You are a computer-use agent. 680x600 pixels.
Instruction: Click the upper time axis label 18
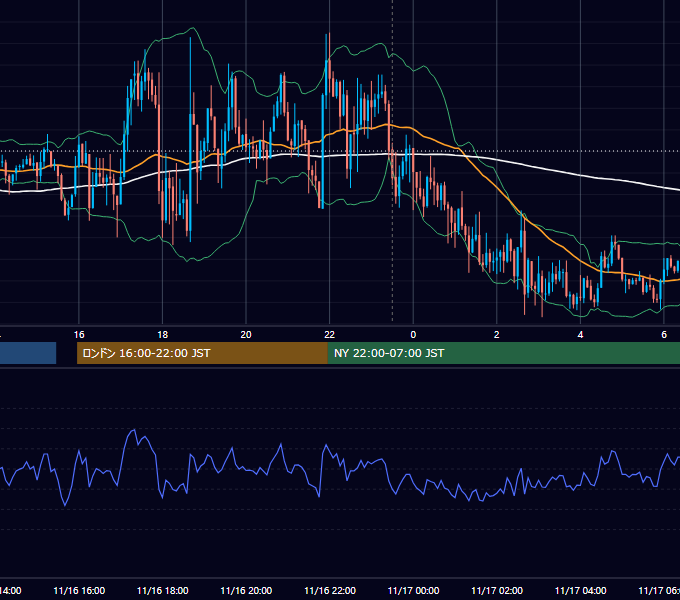click(163, 335)
